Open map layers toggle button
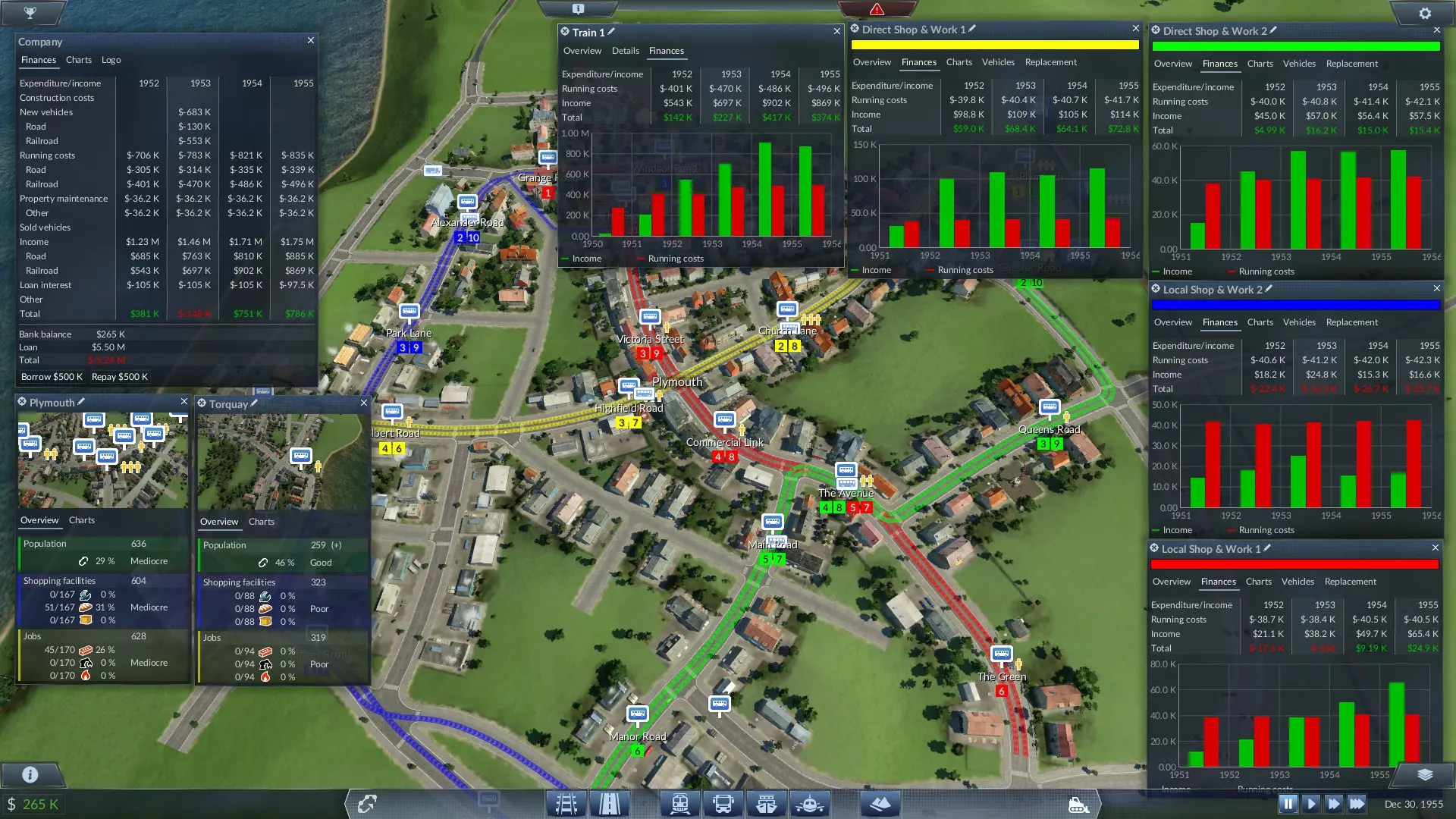Viewport: 1456px width, 819px height. [x=1424, y=774]
